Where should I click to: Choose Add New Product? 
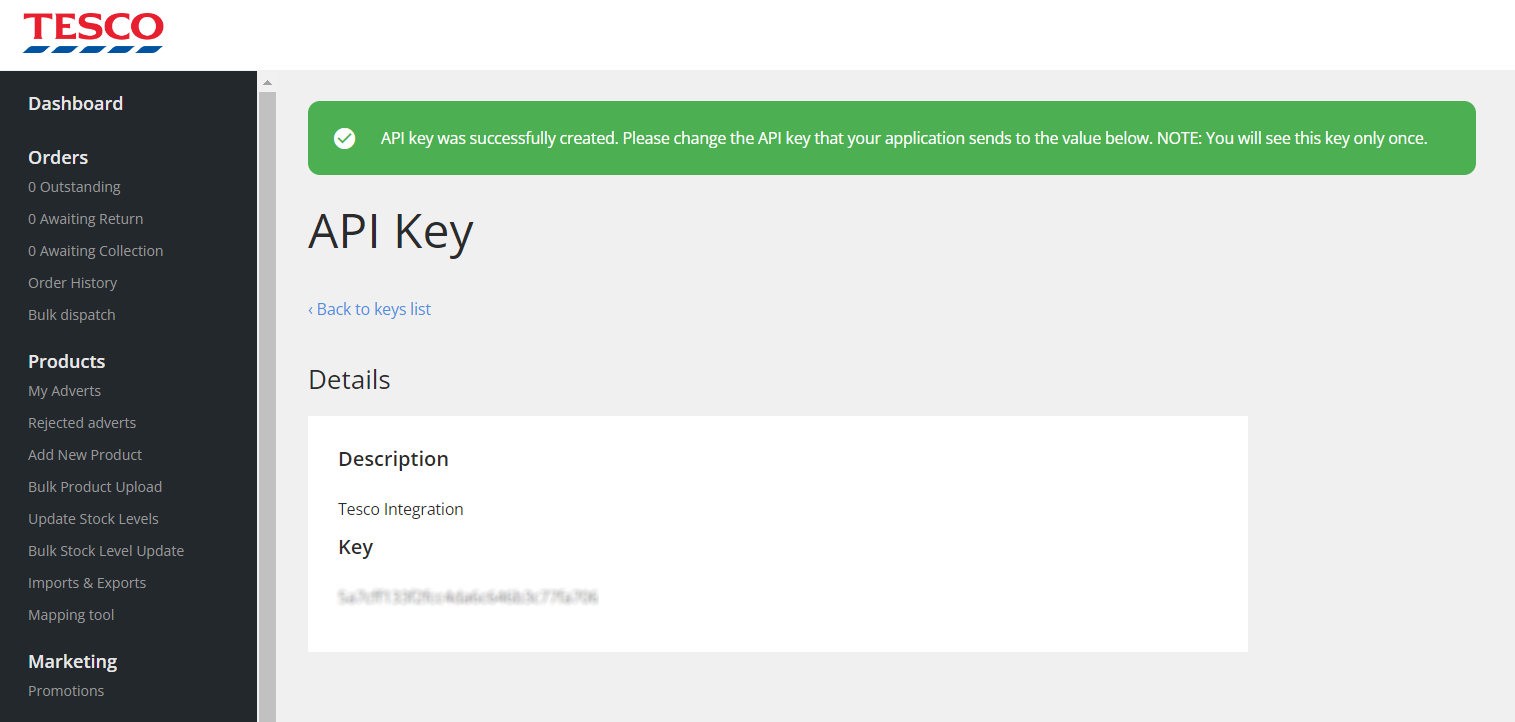(x=85, y=455)
